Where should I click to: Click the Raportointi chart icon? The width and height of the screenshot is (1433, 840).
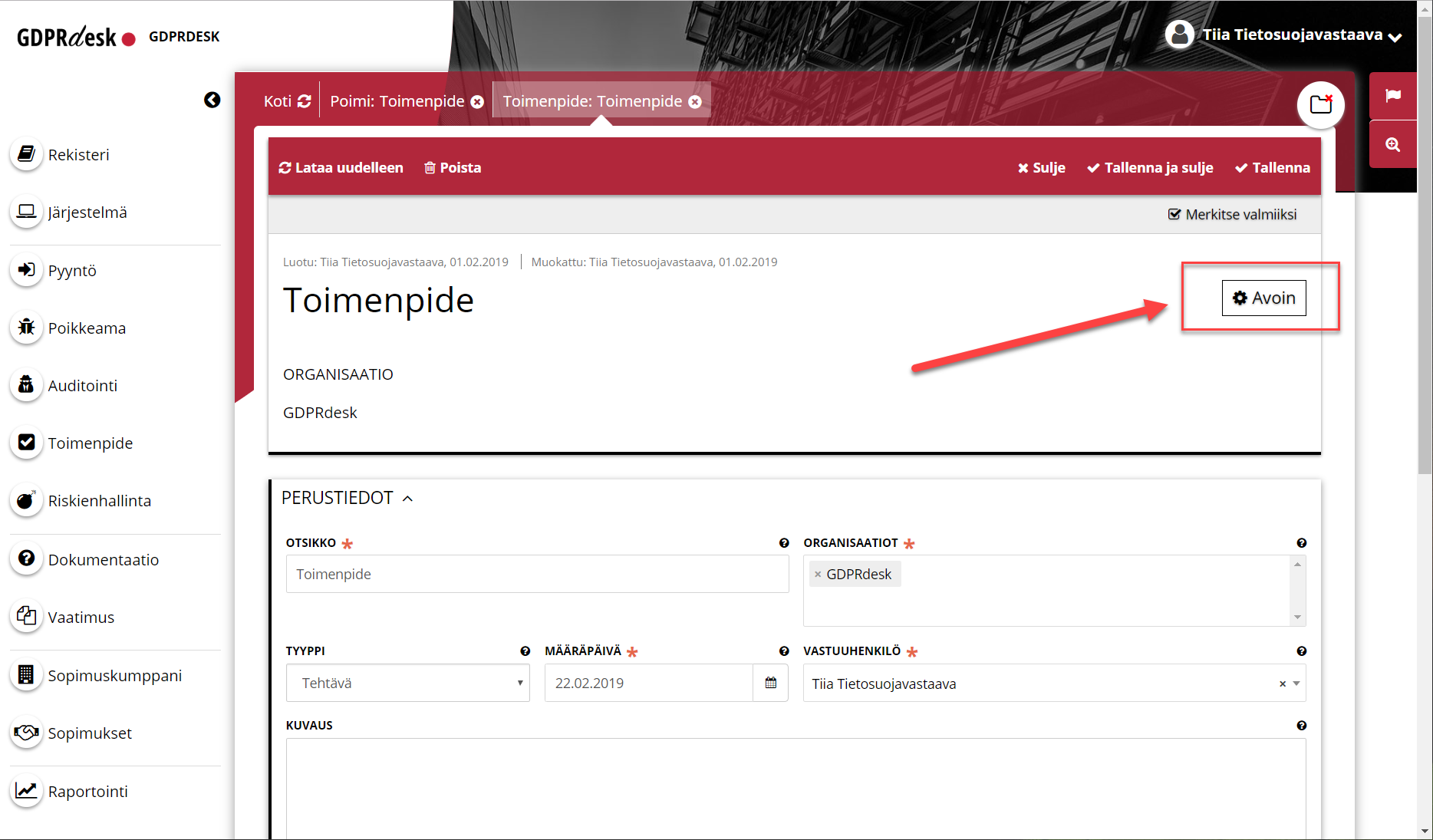coord(26,791)
